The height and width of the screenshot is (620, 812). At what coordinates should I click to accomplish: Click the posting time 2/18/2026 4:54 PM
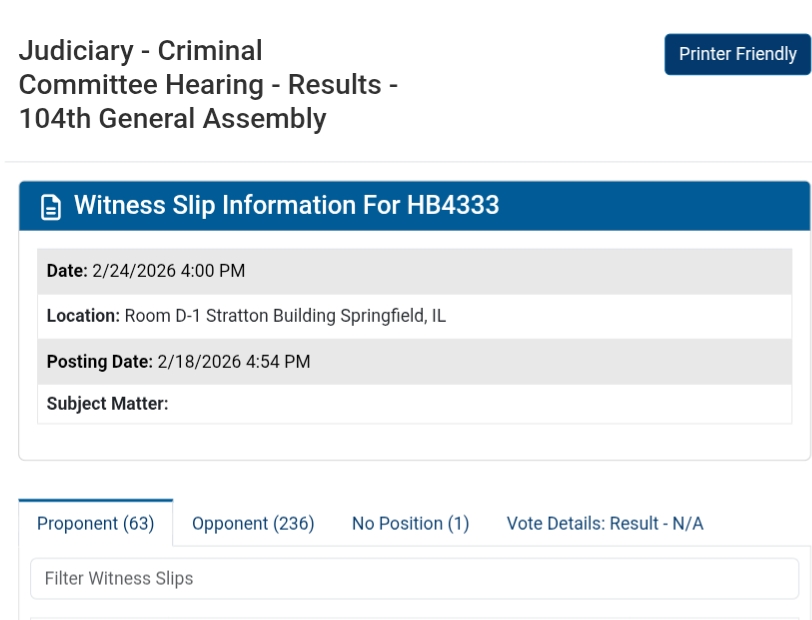pyautogui.click(x=234, y=361)
